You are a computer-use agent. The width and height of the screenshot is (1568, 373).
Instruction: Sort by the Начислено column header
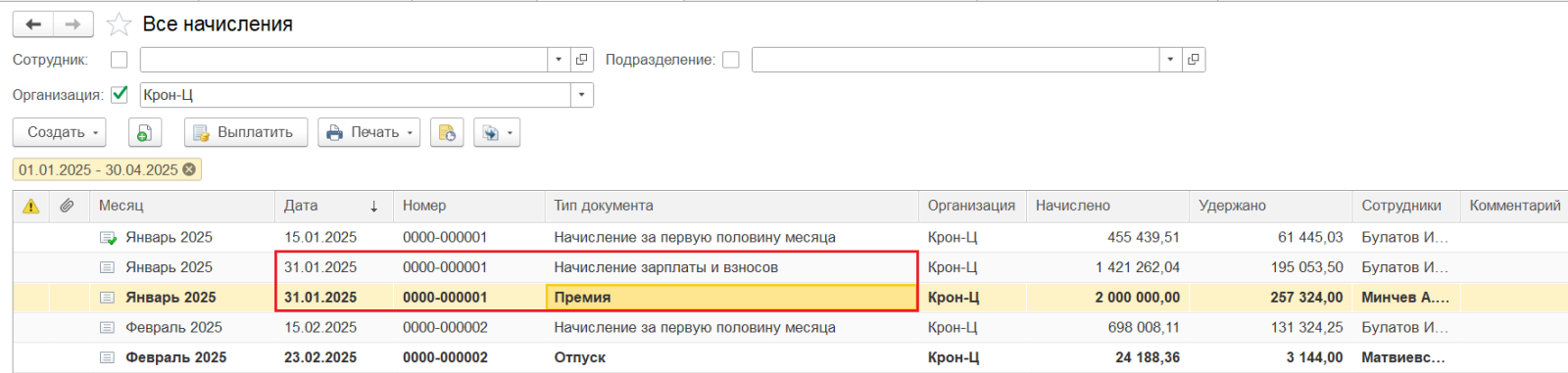pyautogui.click(x=1107, y=206)
